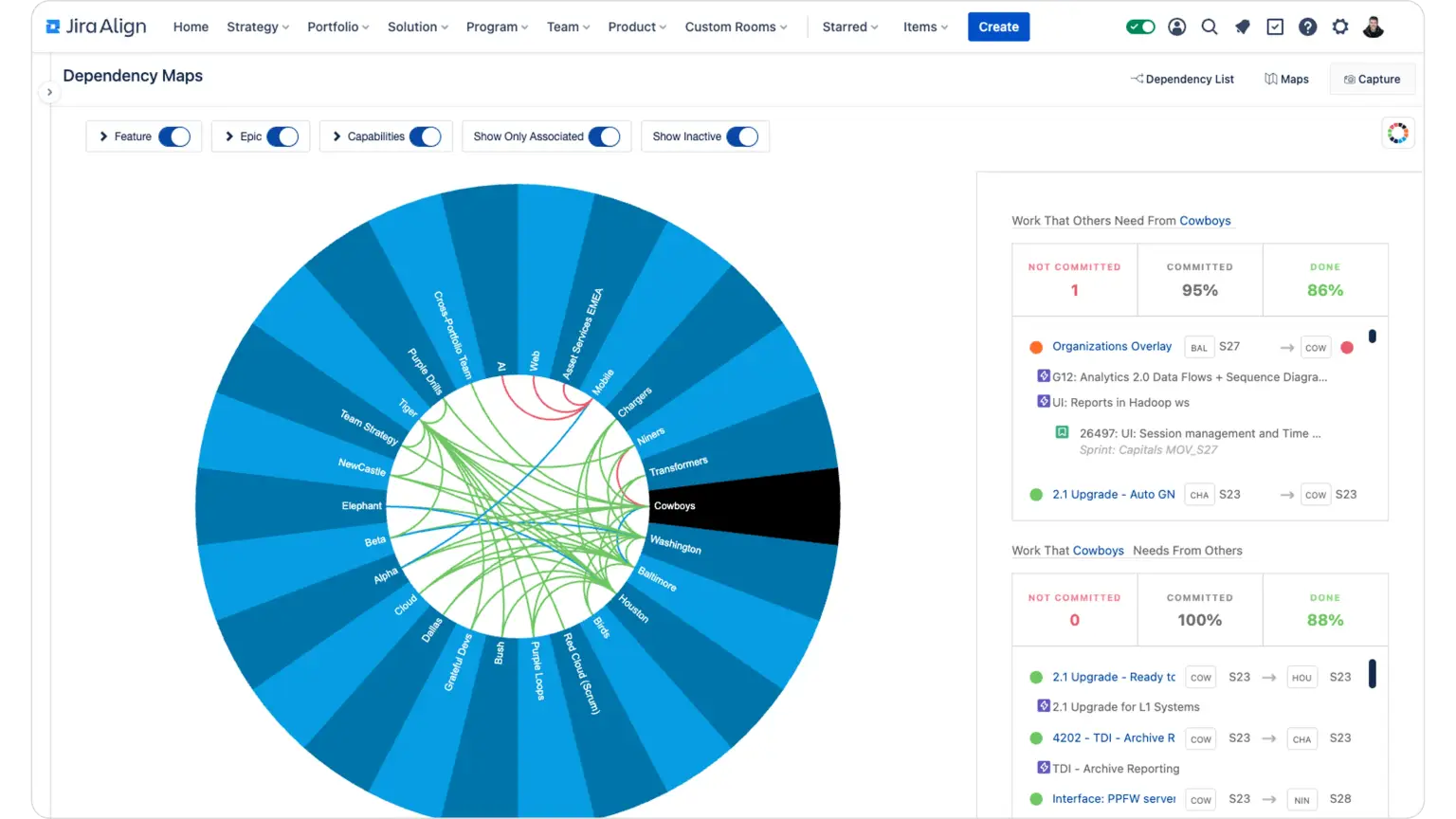The height and width of the screenshot is (819, 1456).
Task: Go to the Home menu item
Action: click(x=191, y=27)
